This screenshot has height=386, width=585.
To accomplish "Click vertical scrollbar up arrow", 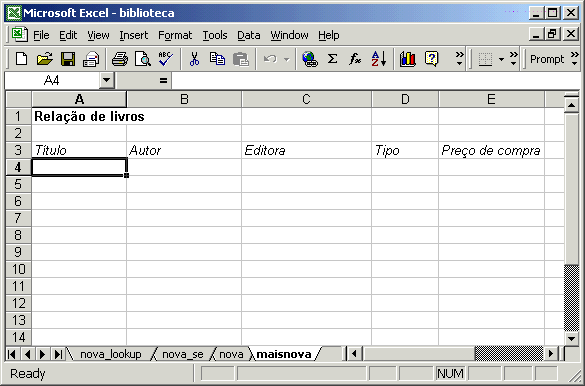I will pos(571,105).
